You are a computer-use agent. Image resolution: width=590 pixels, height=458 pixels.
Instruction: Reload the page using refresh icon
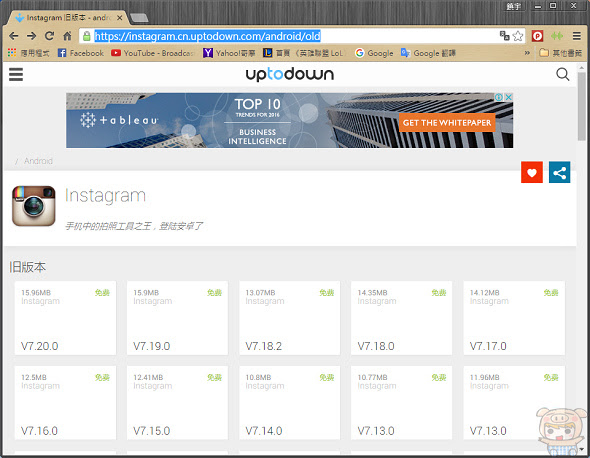click(49, 36)
